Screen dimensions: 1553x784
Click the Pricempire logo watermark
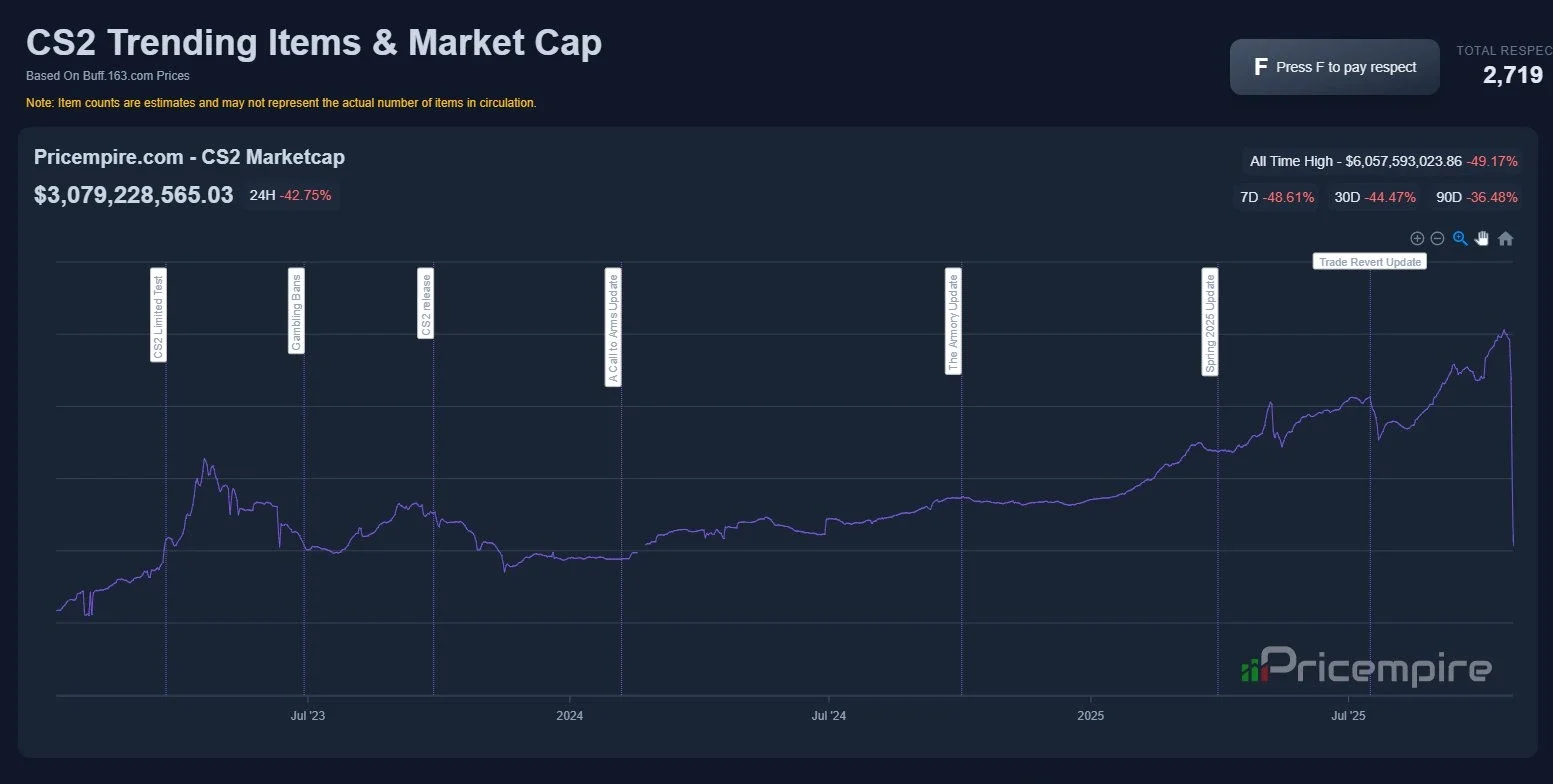[x=1369, y=668]
